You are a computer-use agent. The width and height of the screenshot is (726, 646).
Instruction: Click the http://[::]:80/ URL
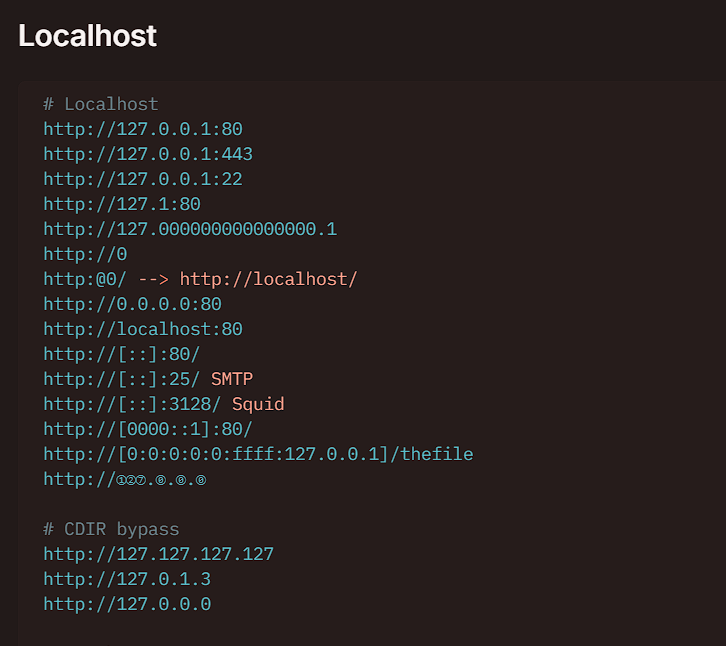click(121, 354)
